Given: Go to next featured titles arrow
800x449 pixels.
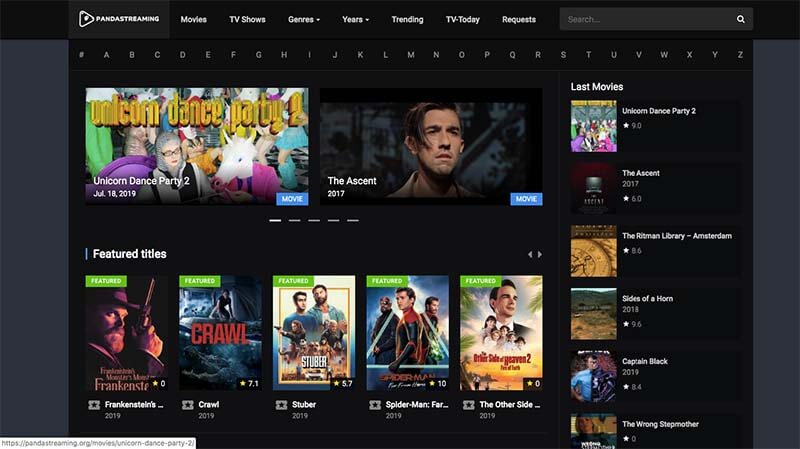Looking at the screenshot, I should (x=540, y=254).
